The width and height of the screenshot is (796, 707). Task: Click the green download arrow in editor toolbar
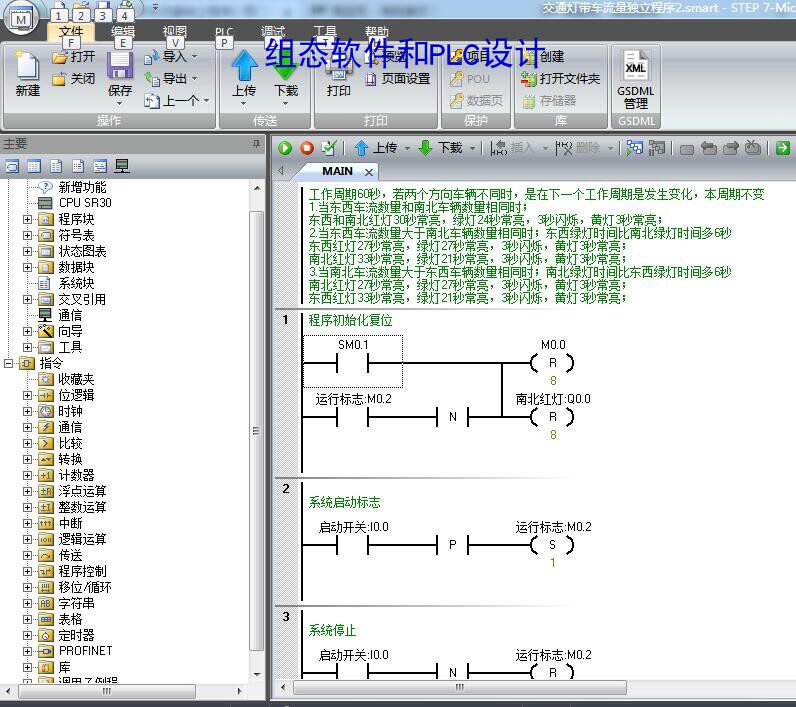pyautogui.click(x=425, y=148)
